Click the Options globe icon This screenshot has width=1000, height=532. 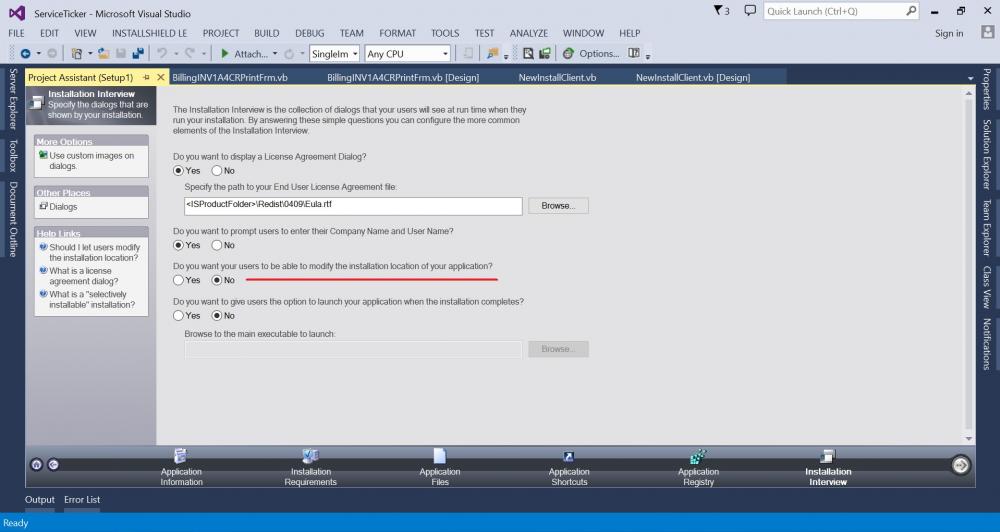pyautogui.click(x=568, y=54)
